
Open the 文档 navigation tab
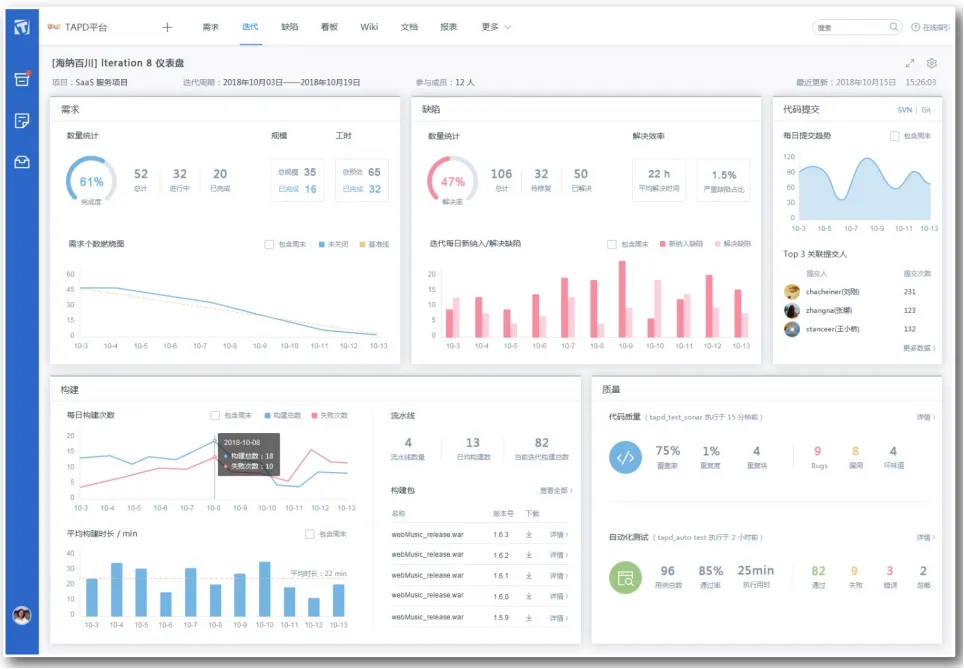(409, 27)
